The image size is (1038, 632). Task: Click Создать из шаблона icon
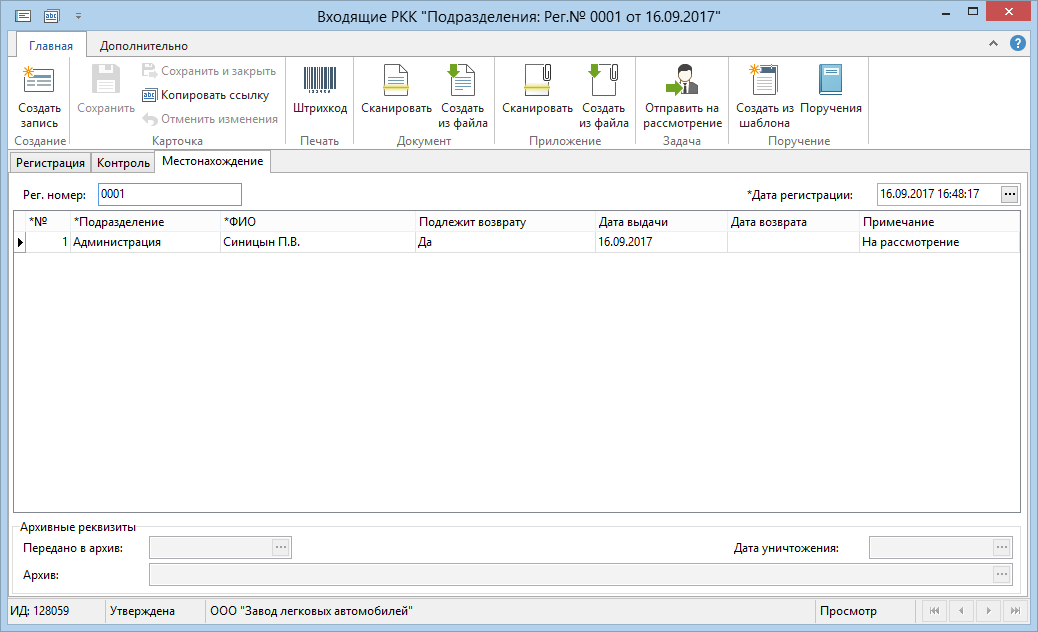[764, 80]
